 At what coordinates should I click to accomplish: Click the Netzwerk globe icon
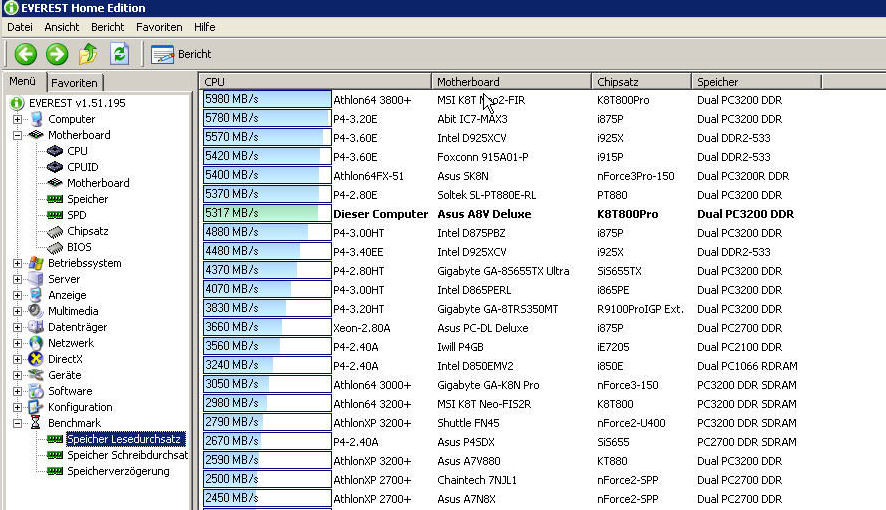pos(36,343)
